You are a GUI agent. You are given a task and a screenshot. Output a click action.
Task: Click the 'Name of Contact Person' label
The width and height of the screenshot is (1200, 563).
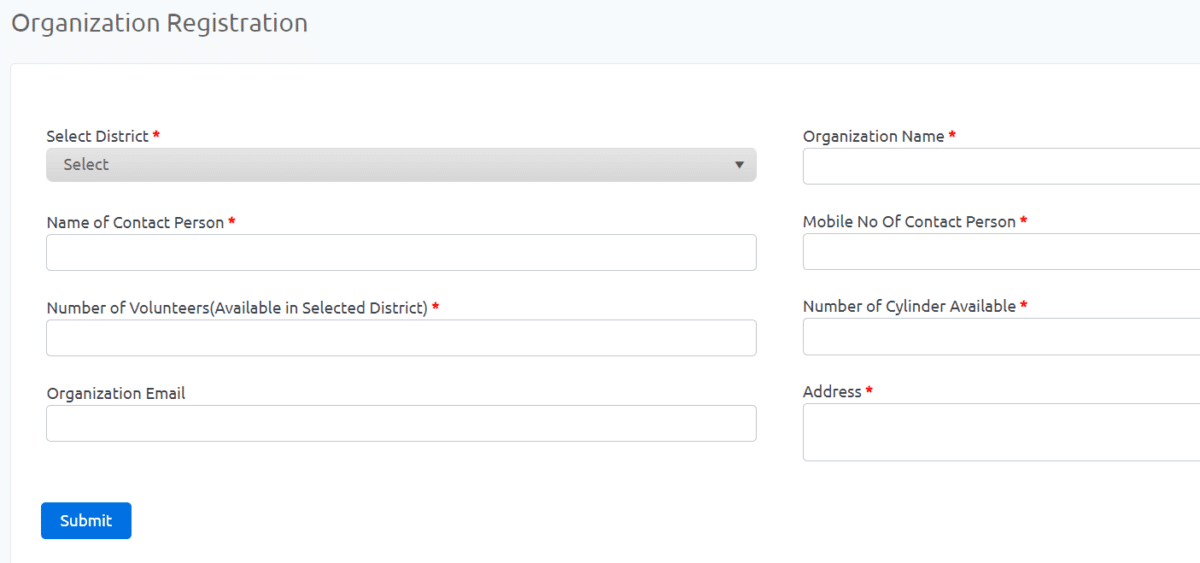(x=135, y=222)
